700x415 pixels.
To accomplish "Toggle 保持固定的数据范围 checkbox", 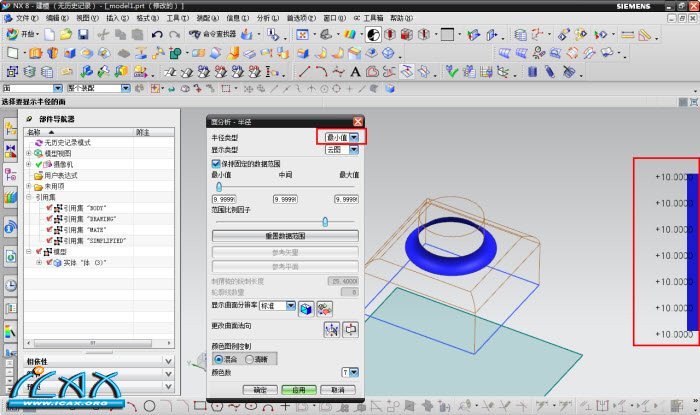I will [x=216, y=163].
